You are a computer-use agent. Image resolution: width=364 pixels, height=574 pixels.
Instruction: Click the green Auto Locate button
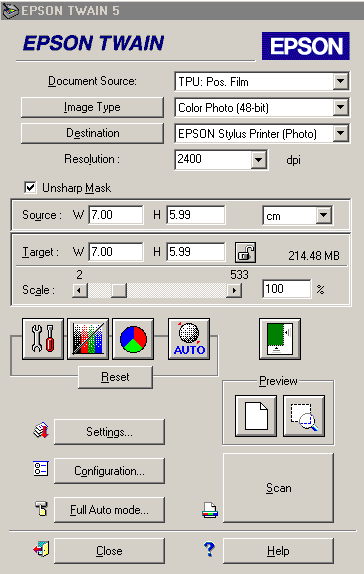[x=280, y=339]
